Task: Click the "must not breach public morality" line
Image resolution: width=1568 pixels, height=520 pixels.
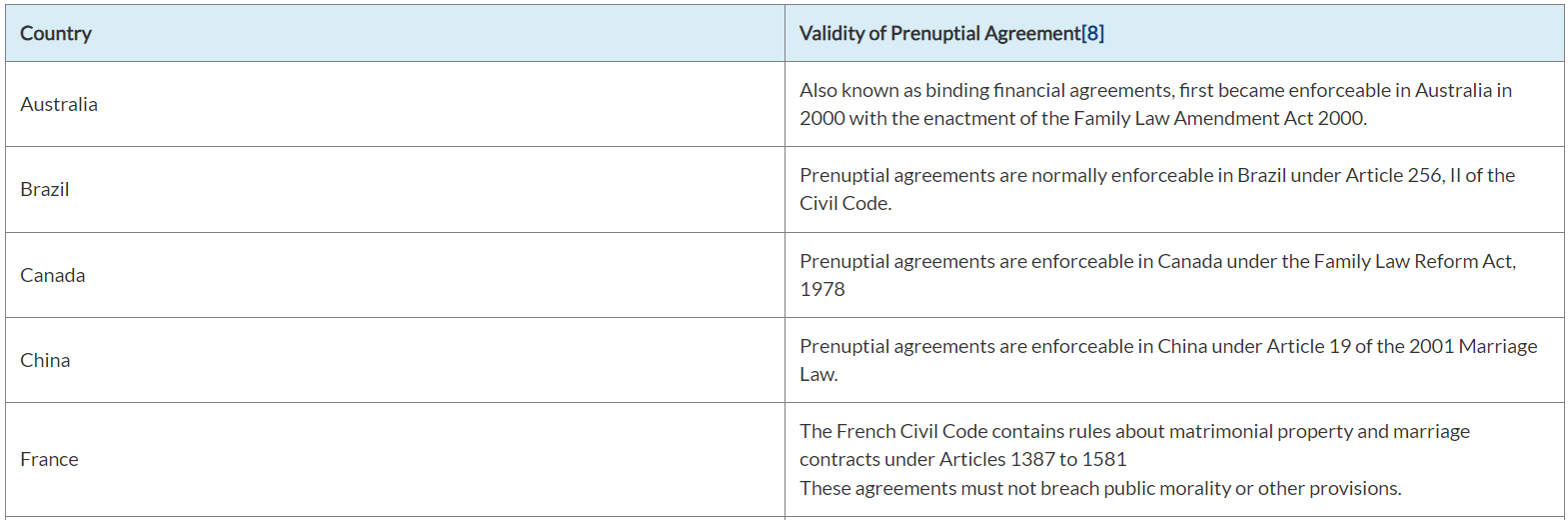Action: pos(1099,488)
